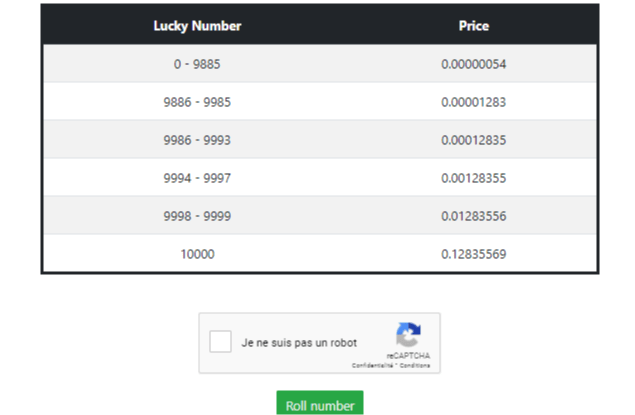Image resolution: width=635 pixels, height=415 pixels.
Task: Select the 9998 - 9999 range cell
Action: (x=197, y=216)
